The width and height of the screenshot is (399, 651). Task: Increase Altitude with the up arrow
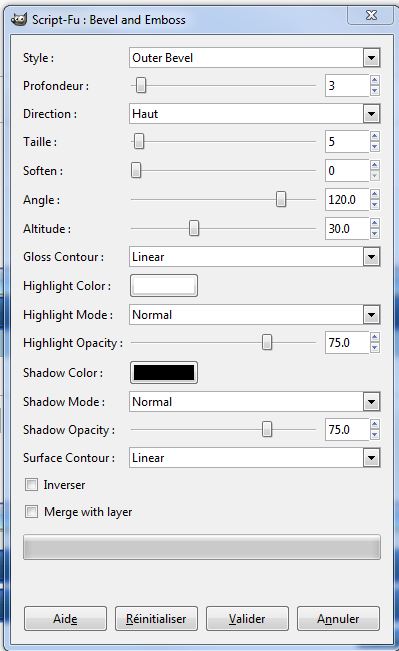click(x=375, y=224)
